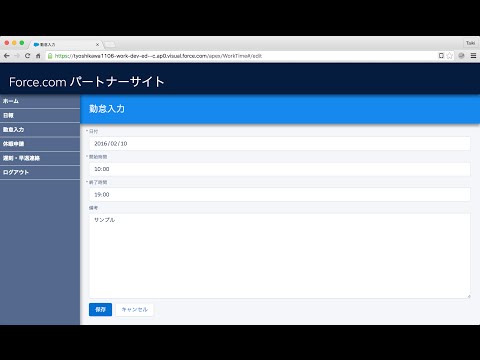
Task: Click the date field showing 2016/02/10
Action: pos(279,144)
